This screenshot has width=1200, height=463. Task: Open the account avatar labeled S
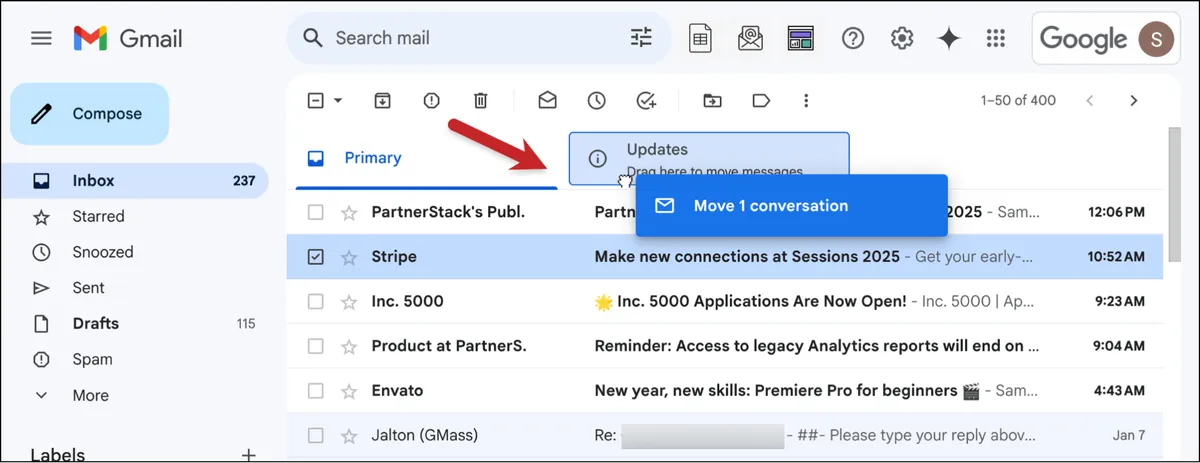pos(1158,39)
